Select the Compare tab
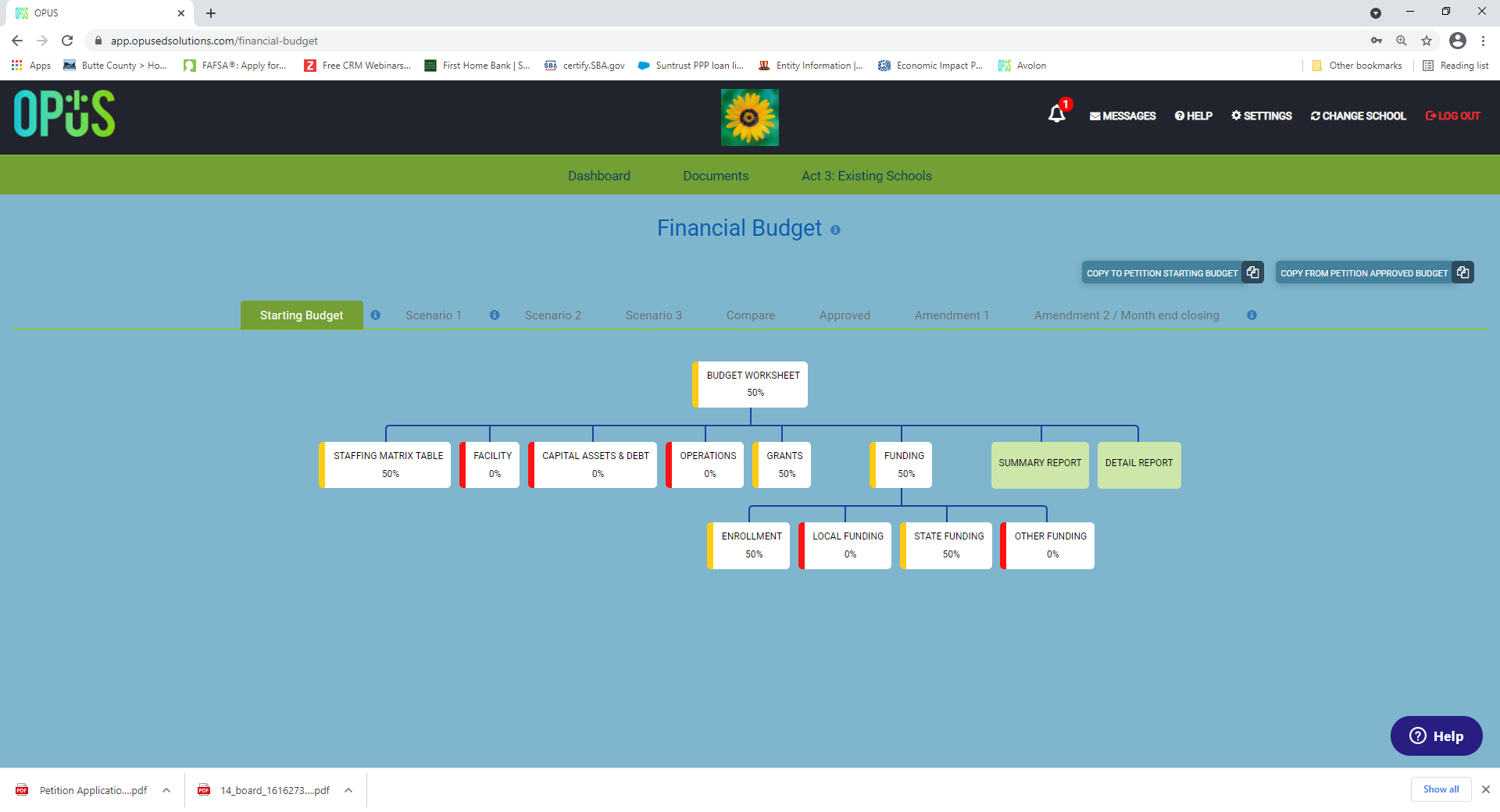1500x812 pixels. [x=751, y=315]
